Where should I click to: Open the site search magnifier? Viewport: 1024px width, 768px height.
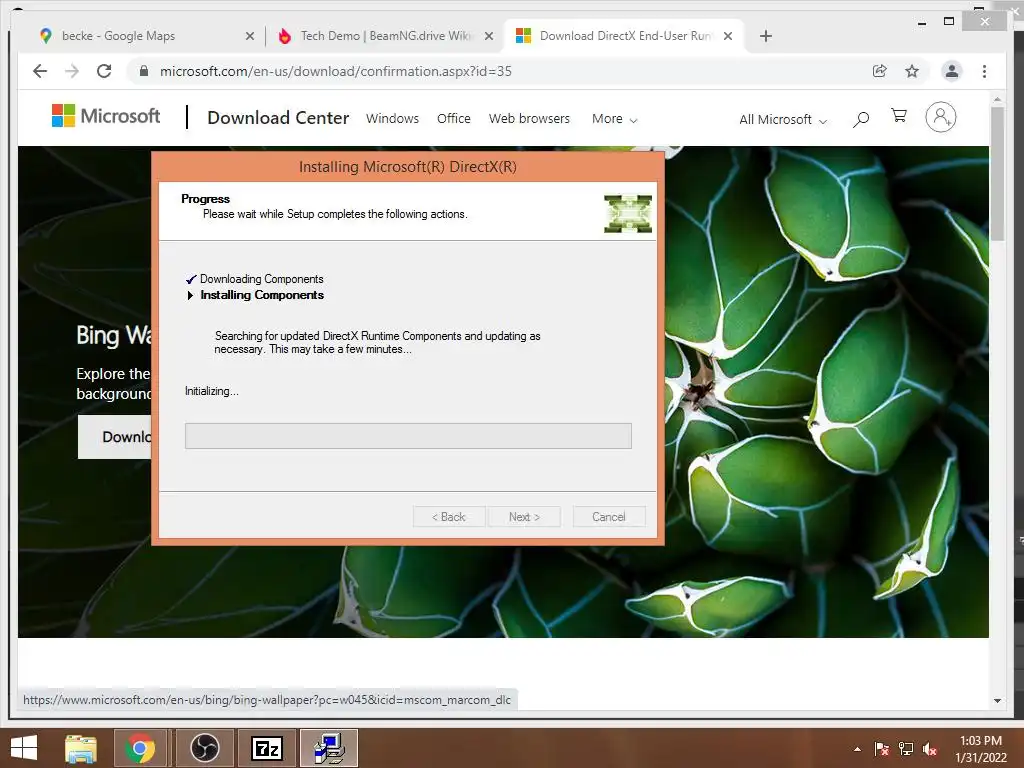click(861, 119)
